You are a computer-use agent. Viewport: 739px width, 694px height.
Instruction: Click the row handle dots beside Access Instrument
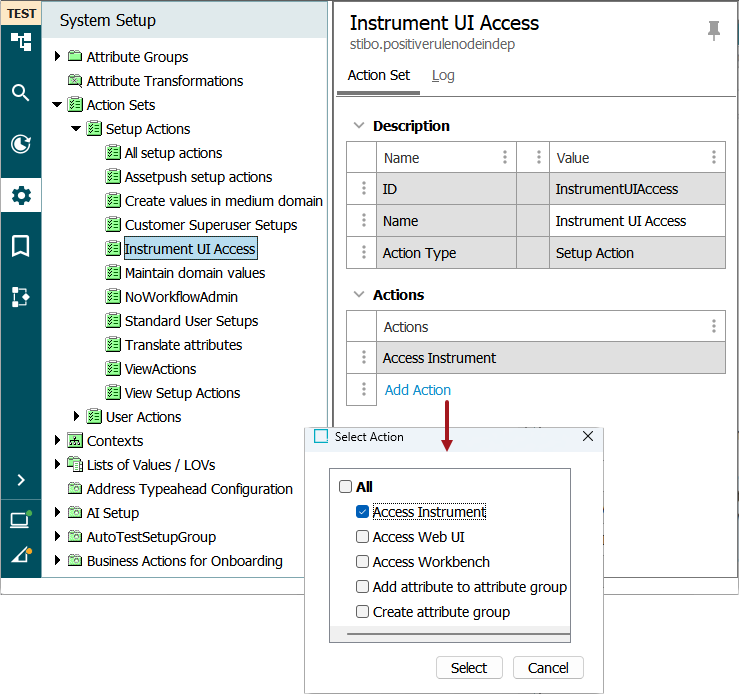(362, 358)
